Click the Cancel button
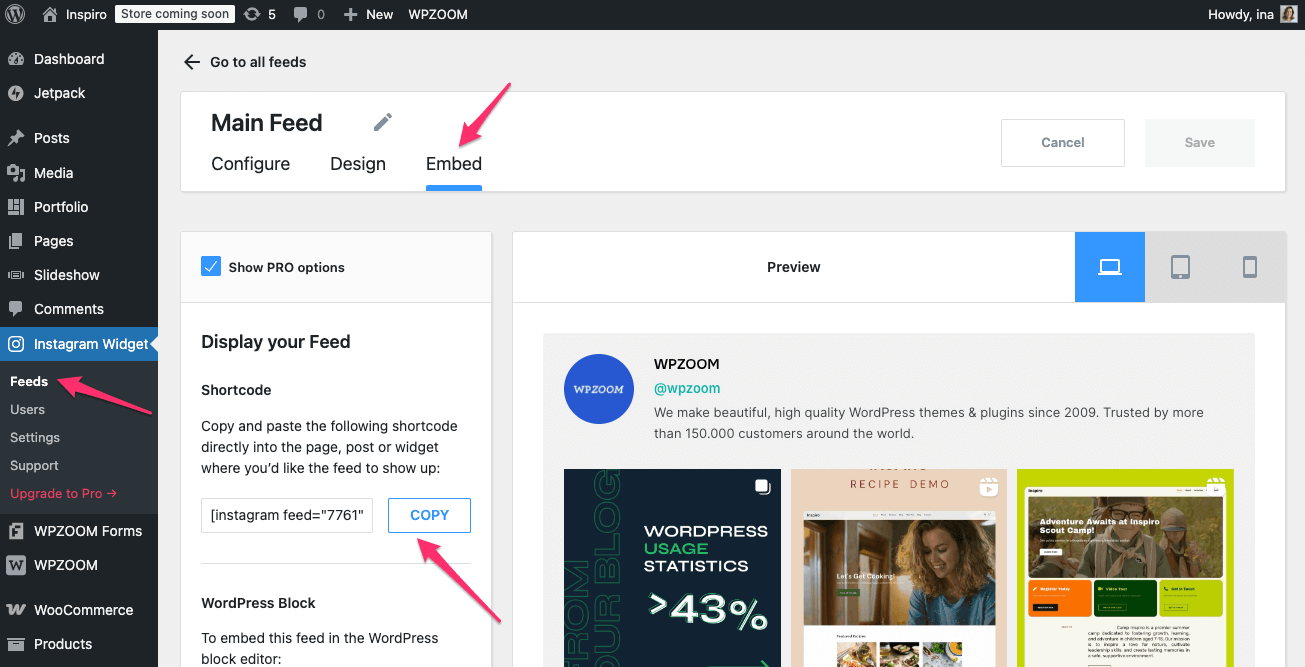 tap(1063, 143)
